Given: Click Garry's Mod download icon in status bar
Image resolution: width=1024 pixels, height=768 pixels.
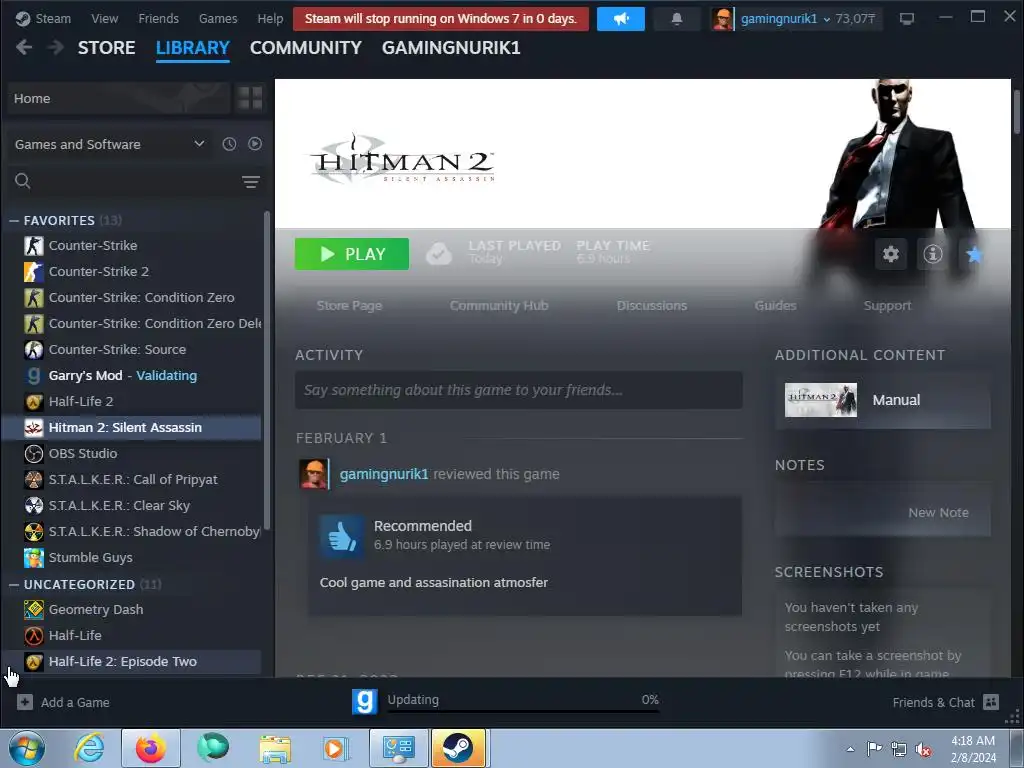Looking at the screenshot, I should click(x=364, y=701).
